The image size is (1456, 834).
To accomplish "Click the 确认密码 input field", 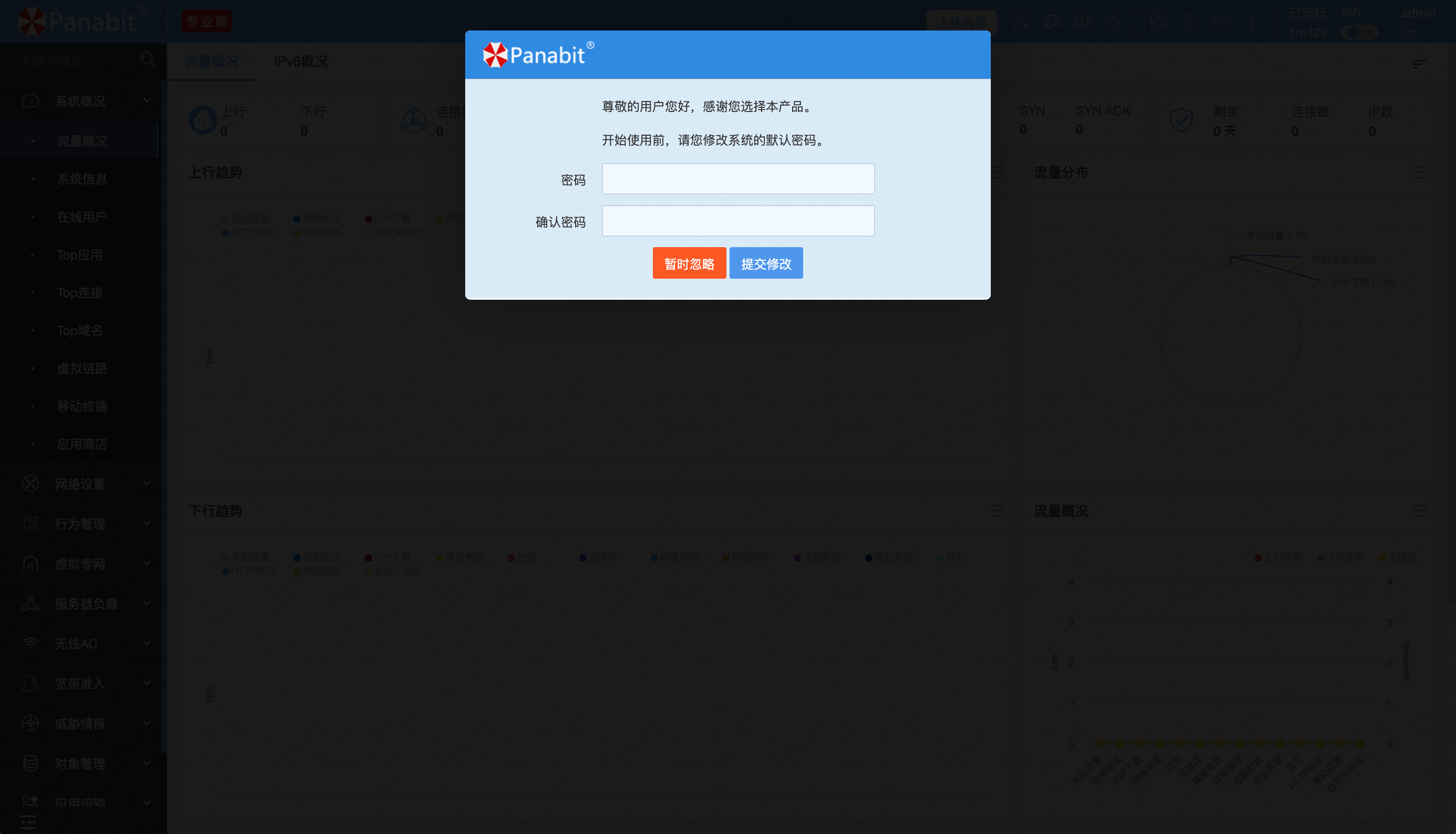I will (x=738, y=221).
